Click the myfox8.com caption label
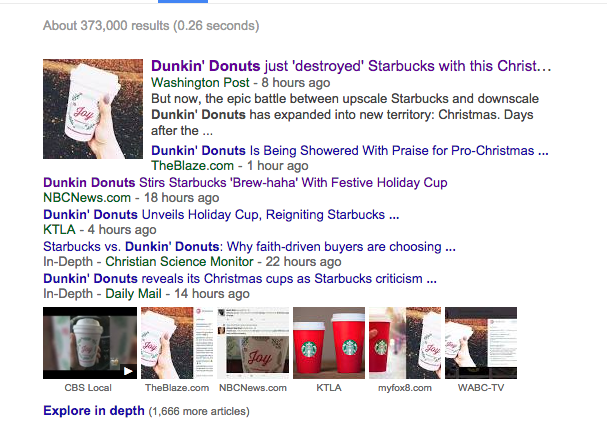Viewport: 607px width, 432px height. (405, 388)
